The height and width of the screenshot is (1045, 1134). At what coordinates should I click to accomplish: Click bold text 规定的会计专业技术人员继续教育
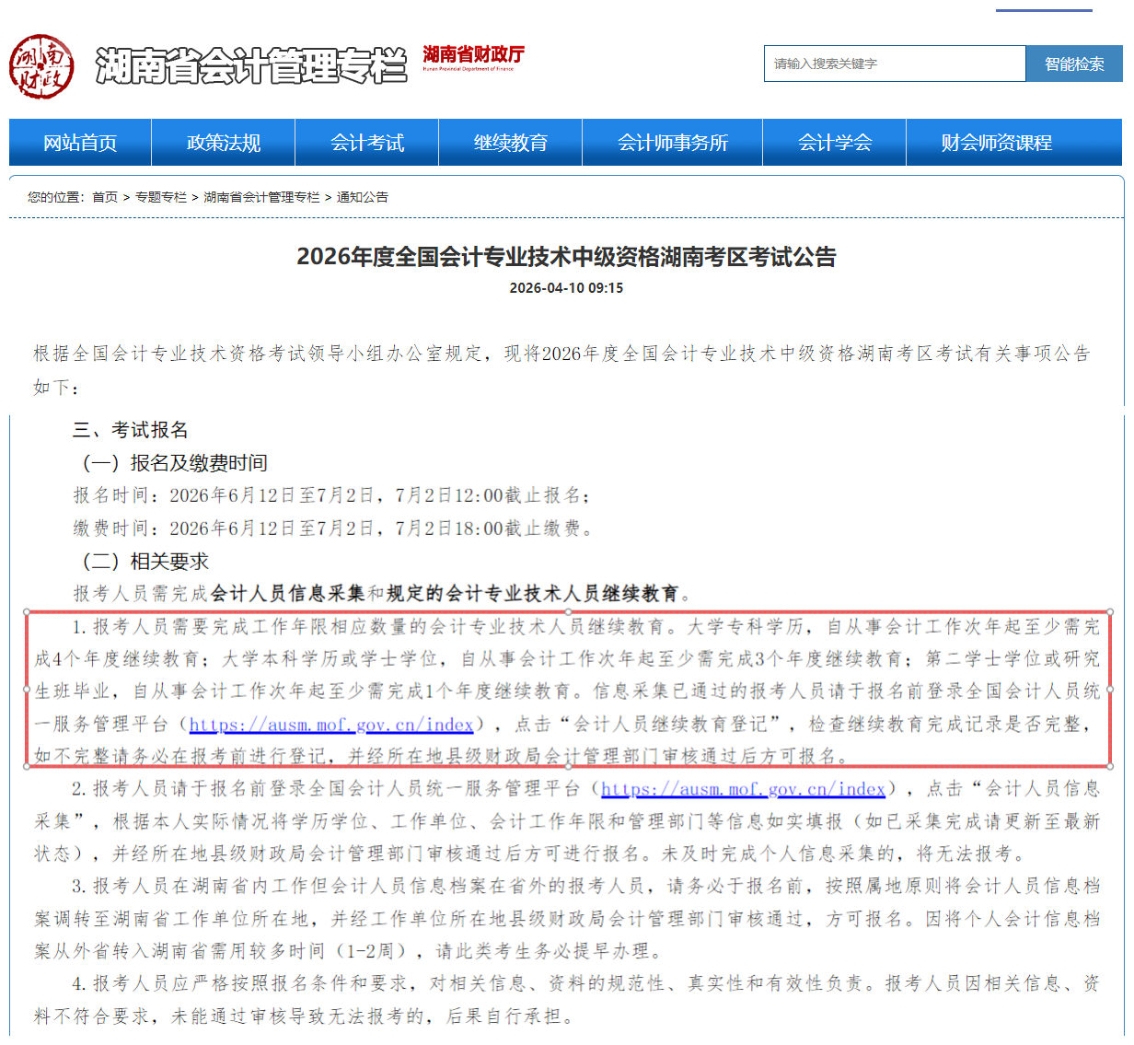533,594
